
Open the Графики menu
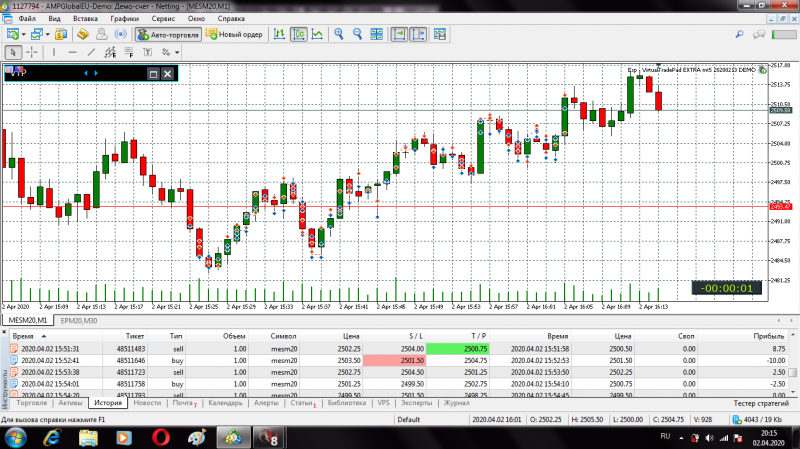[124, 18]
